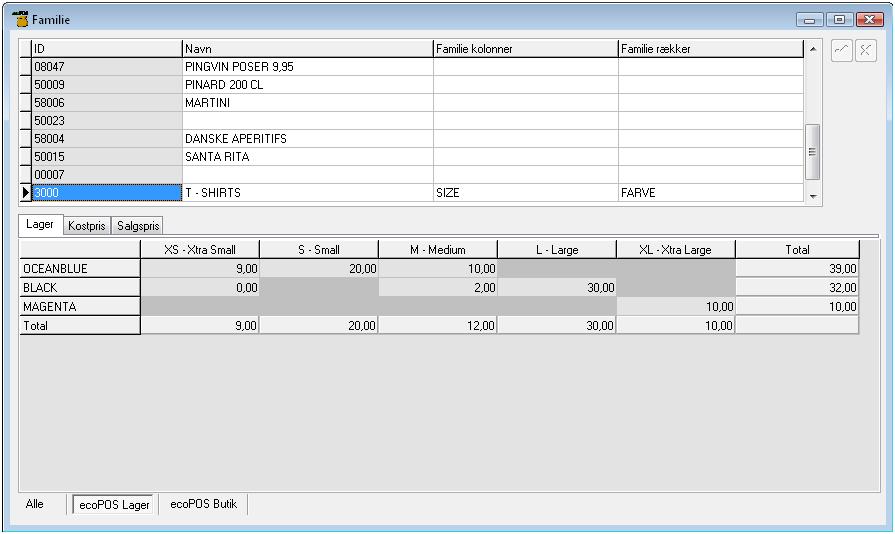Click the ecoPOS icon in title bar
Image resolution: width=895 pixels, height=534 pixels.
click(20, 19)
